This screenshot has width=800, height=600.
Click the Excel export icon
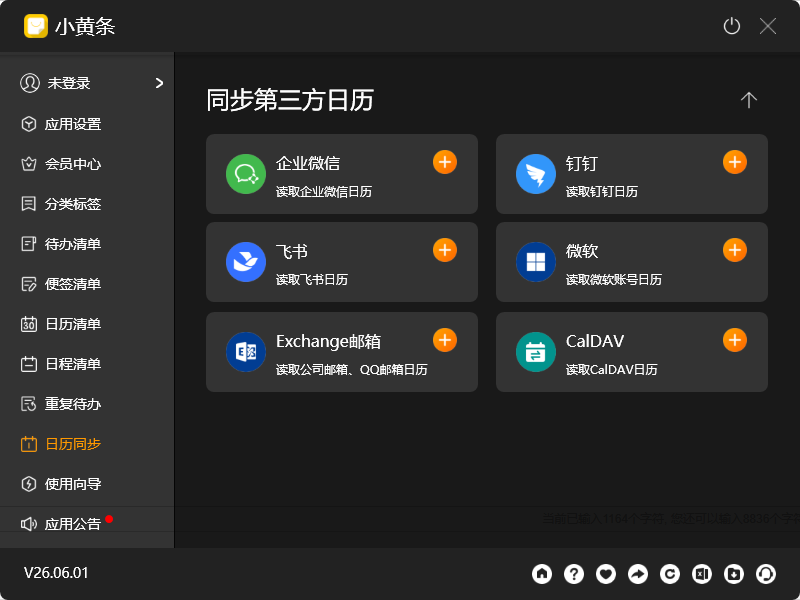(x=702, y=573)
